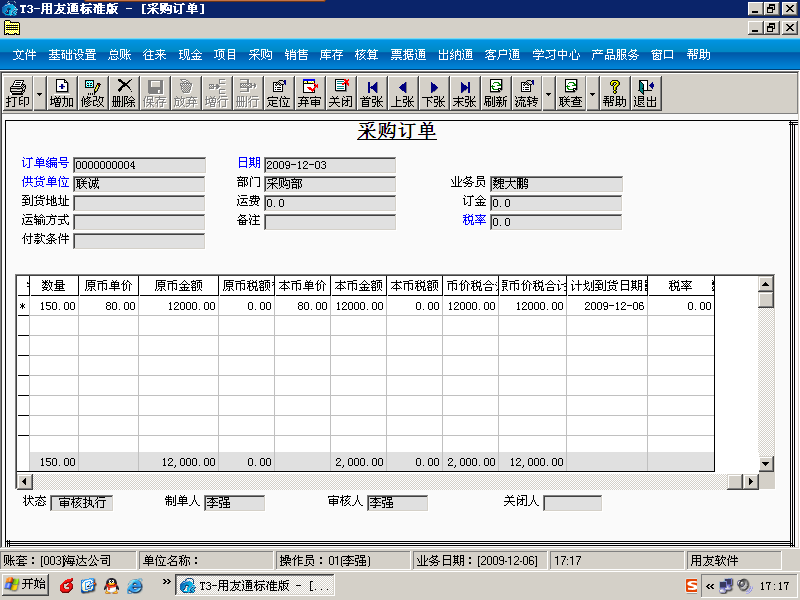This screenshot has height=600, width=800.
Task: Open the 票据通 menu
Action: coord(408,55)
